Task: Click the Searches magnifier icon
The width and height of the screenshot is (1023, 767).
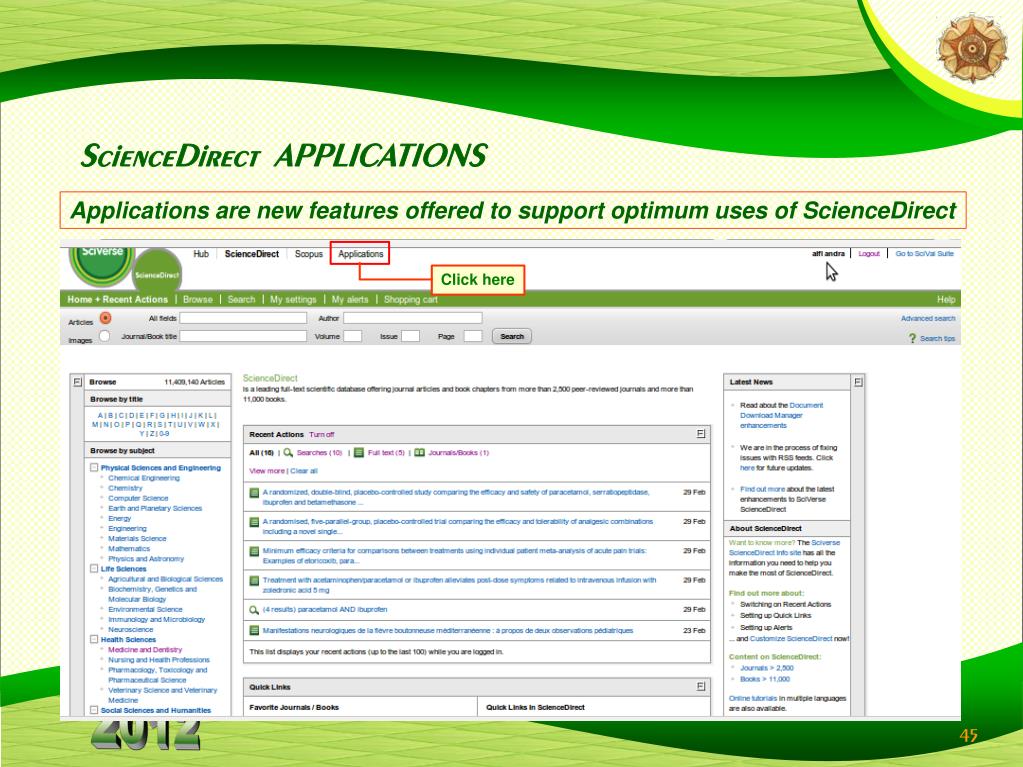Action: (x=288, y=453)
